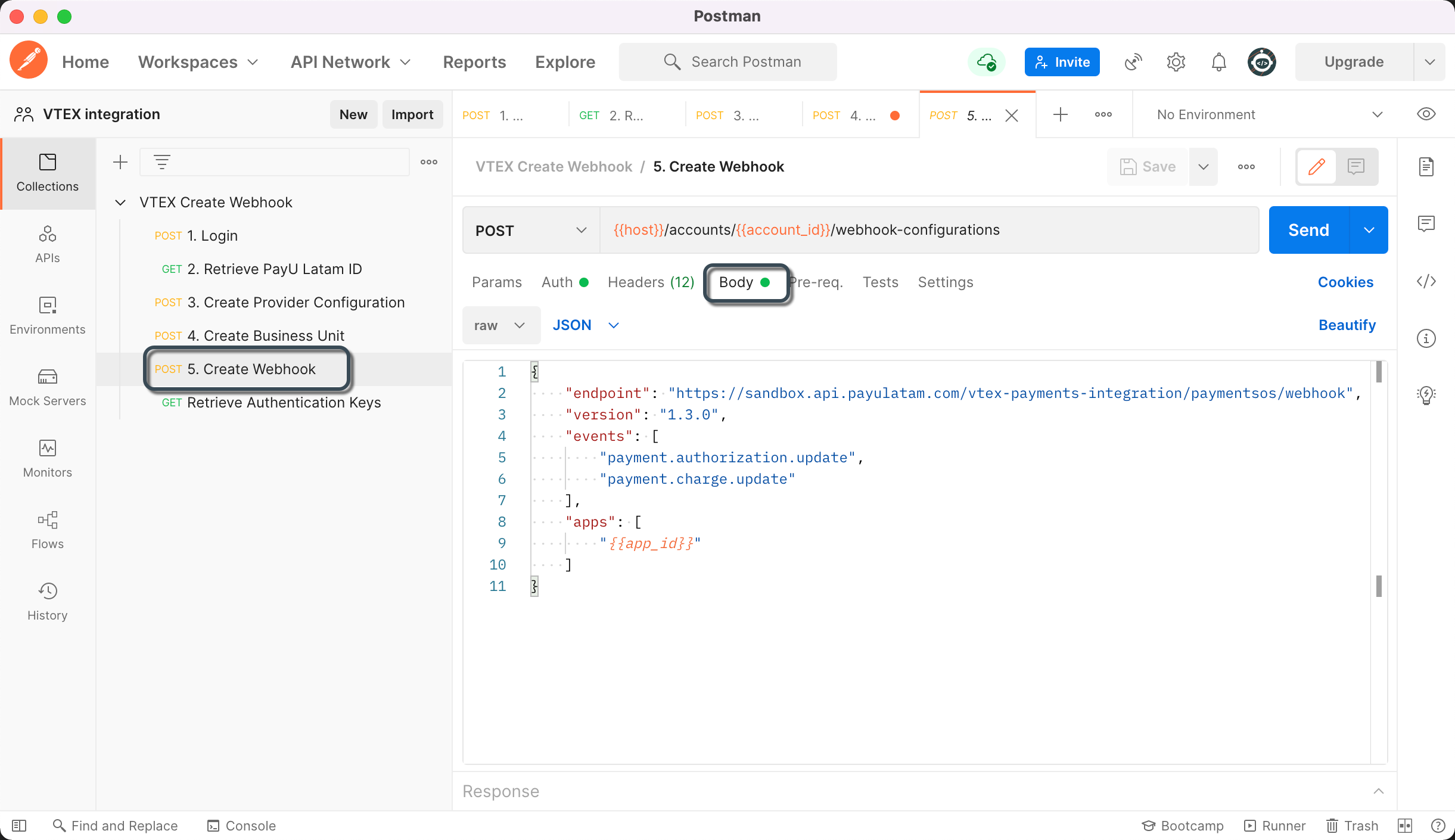Close the 5. Create Webhook tab
Image resolution: width=1455 pixels, height=840 pixels.
[1012, 115]
